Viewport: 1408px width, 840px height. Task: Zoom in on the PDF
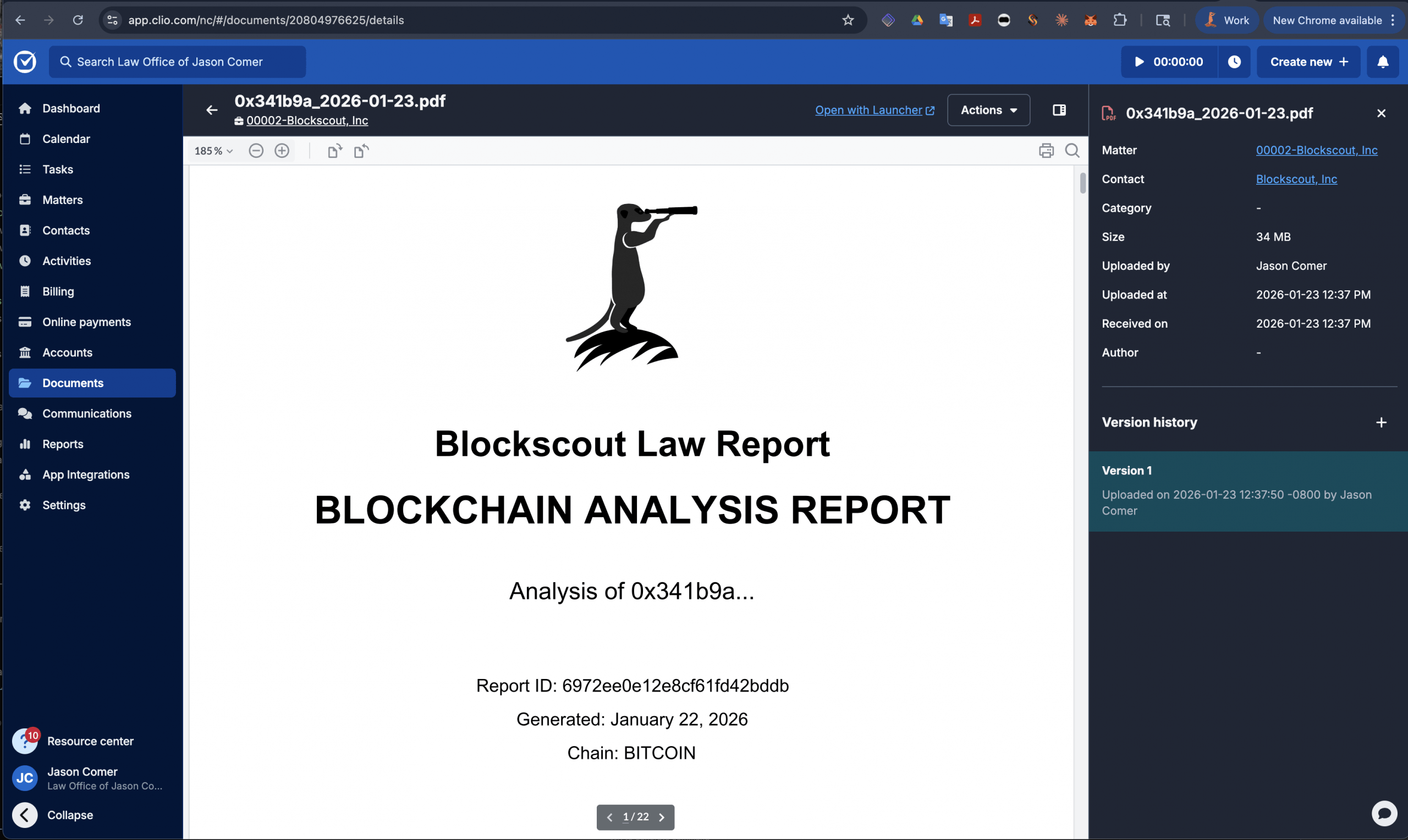(x=282, y=151)
